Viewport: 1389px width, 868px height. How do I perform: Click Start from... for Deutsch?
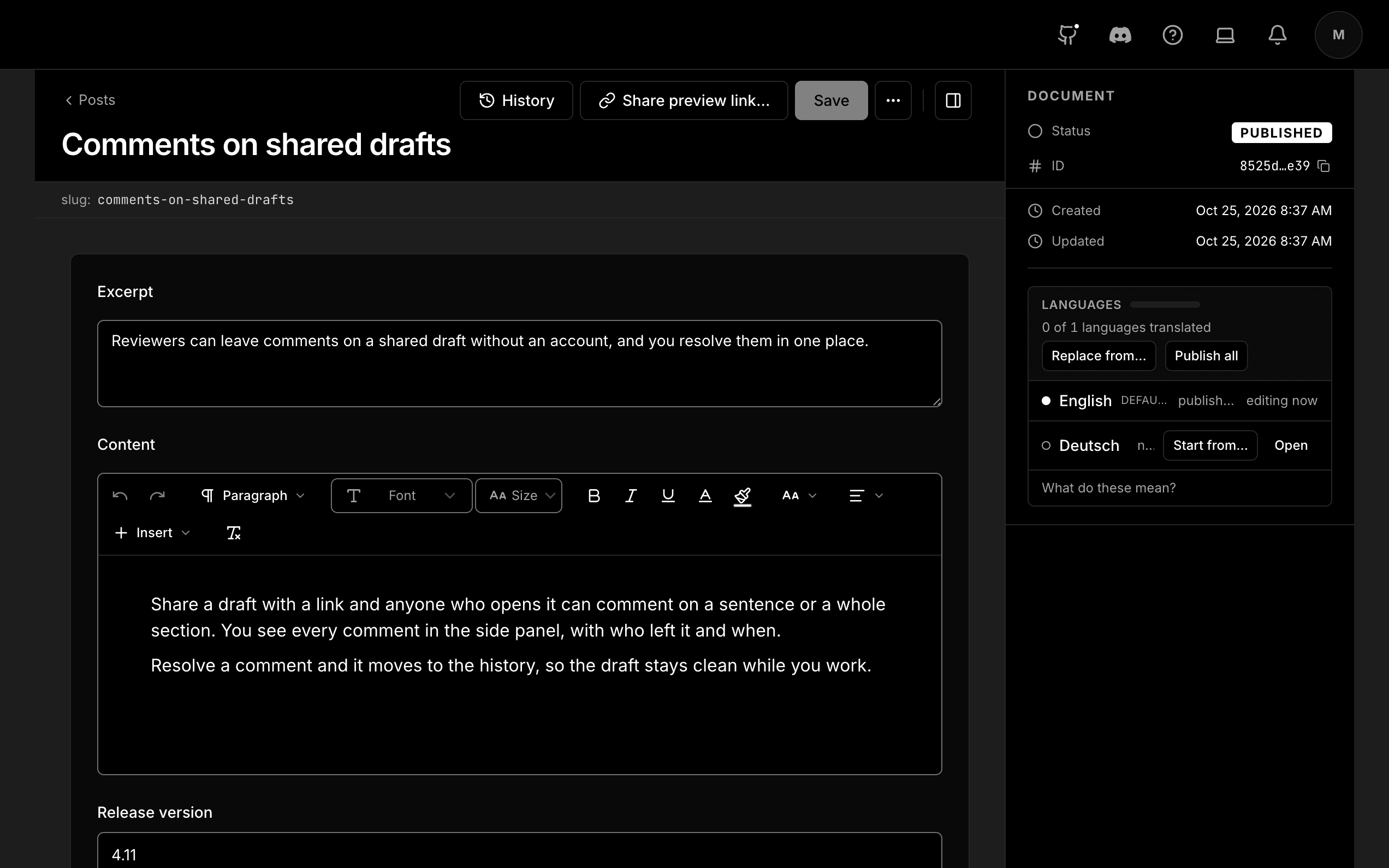pos(1210,445)
